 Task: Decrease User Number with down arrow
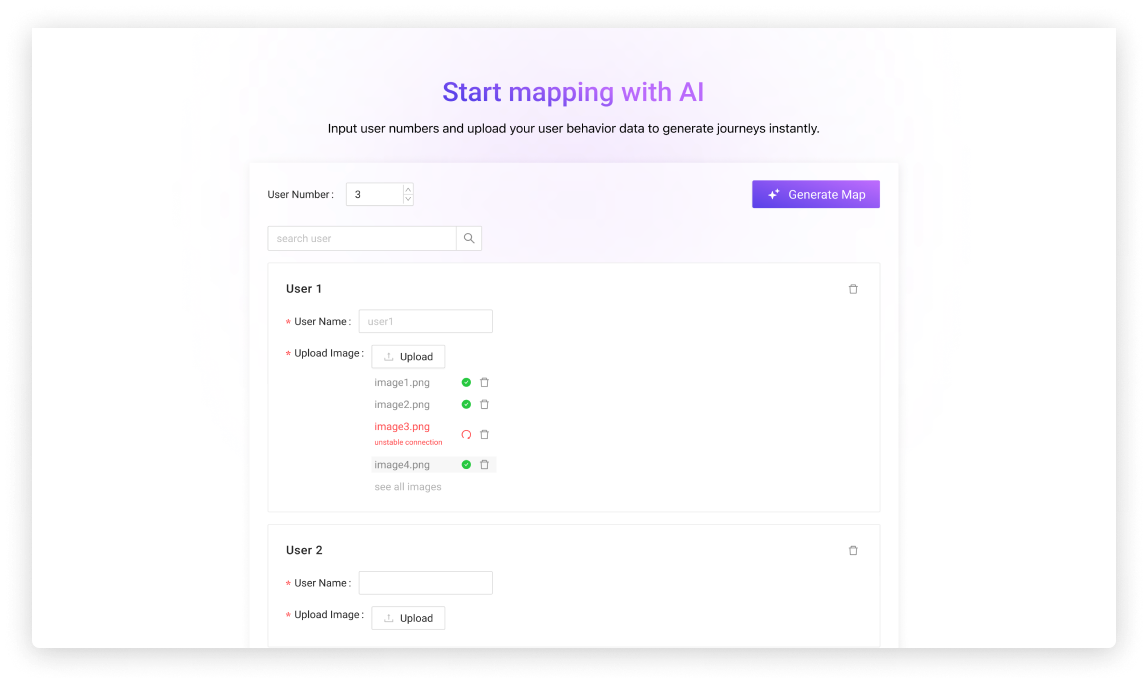[x=408, y=200]
